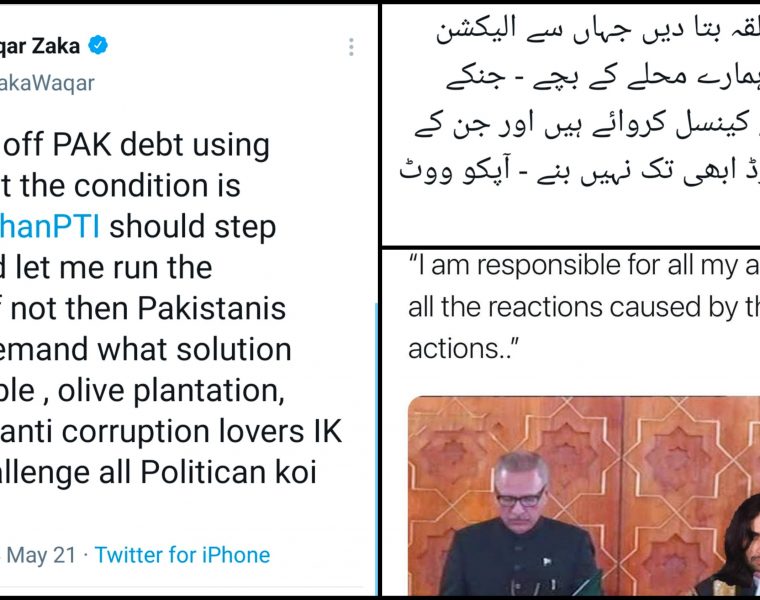Open the oath ceremony photo in tweet
760x600 pixels.
[584, 496]
